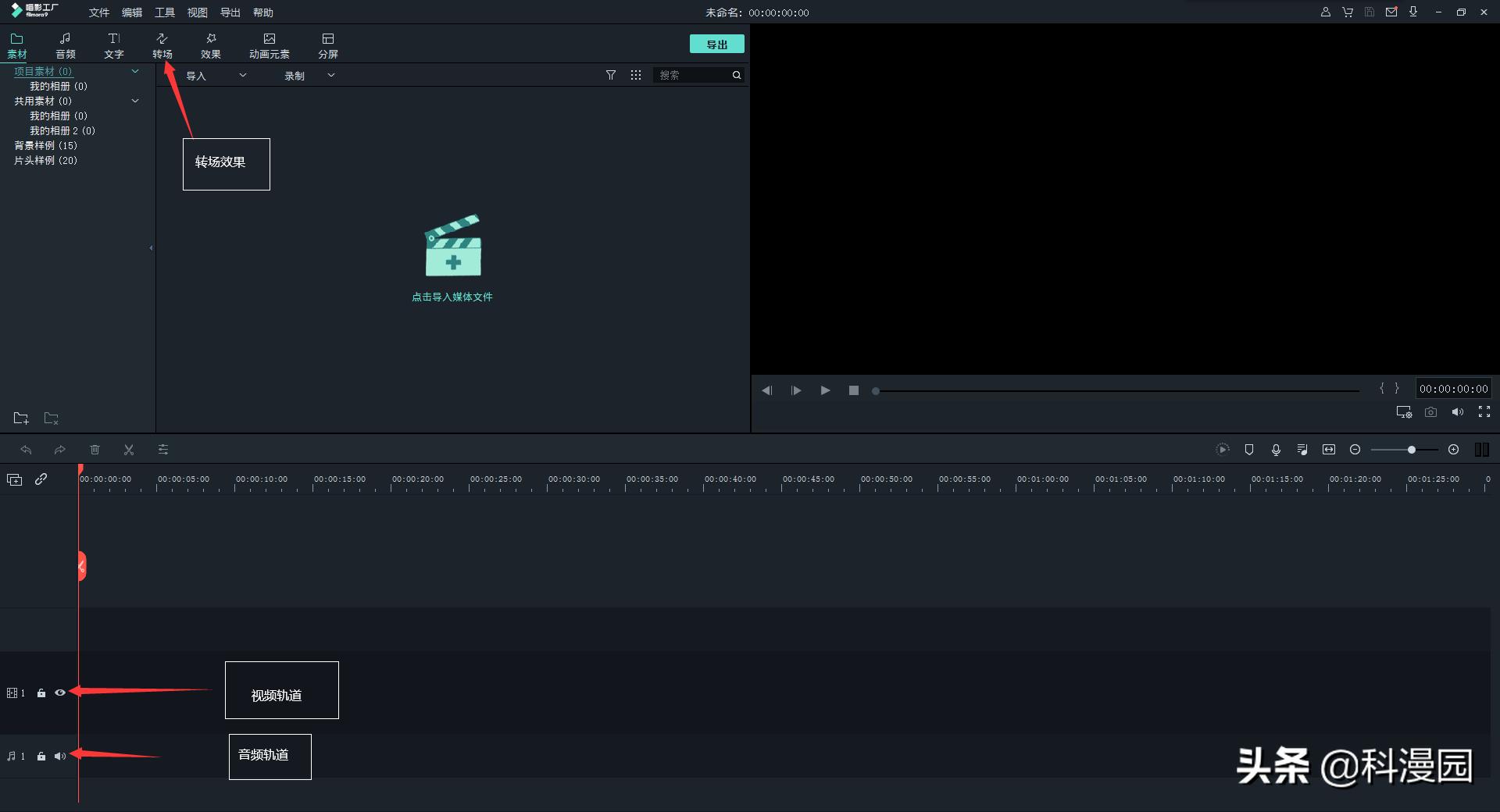The height and width of the screenshot is (812, 1500).
Task: Switch to the 转场 transitions tab
Action: point(162,45)
